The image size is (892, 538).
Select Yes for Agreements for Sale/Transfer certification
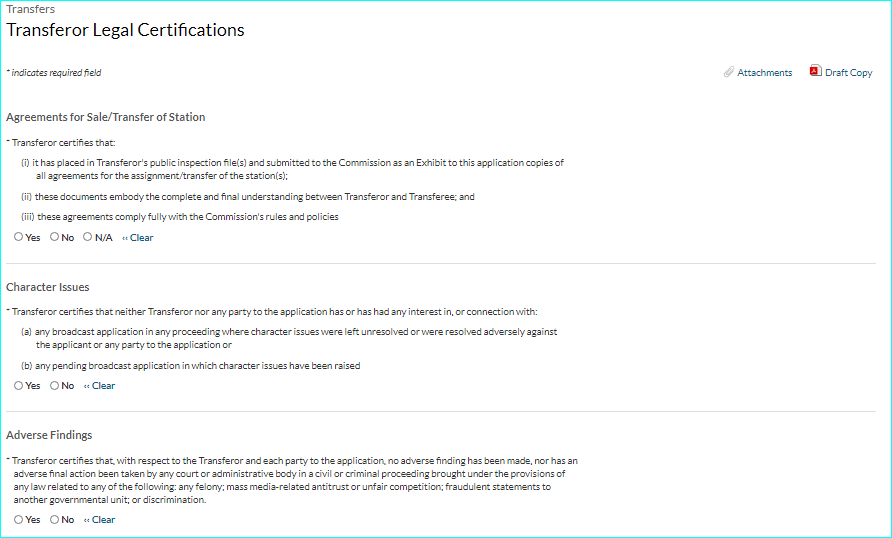[19, 237]
